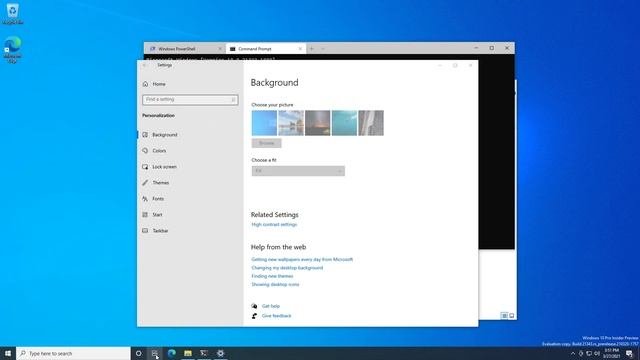Click the Browse button under pictures

[x=267, y=143]
